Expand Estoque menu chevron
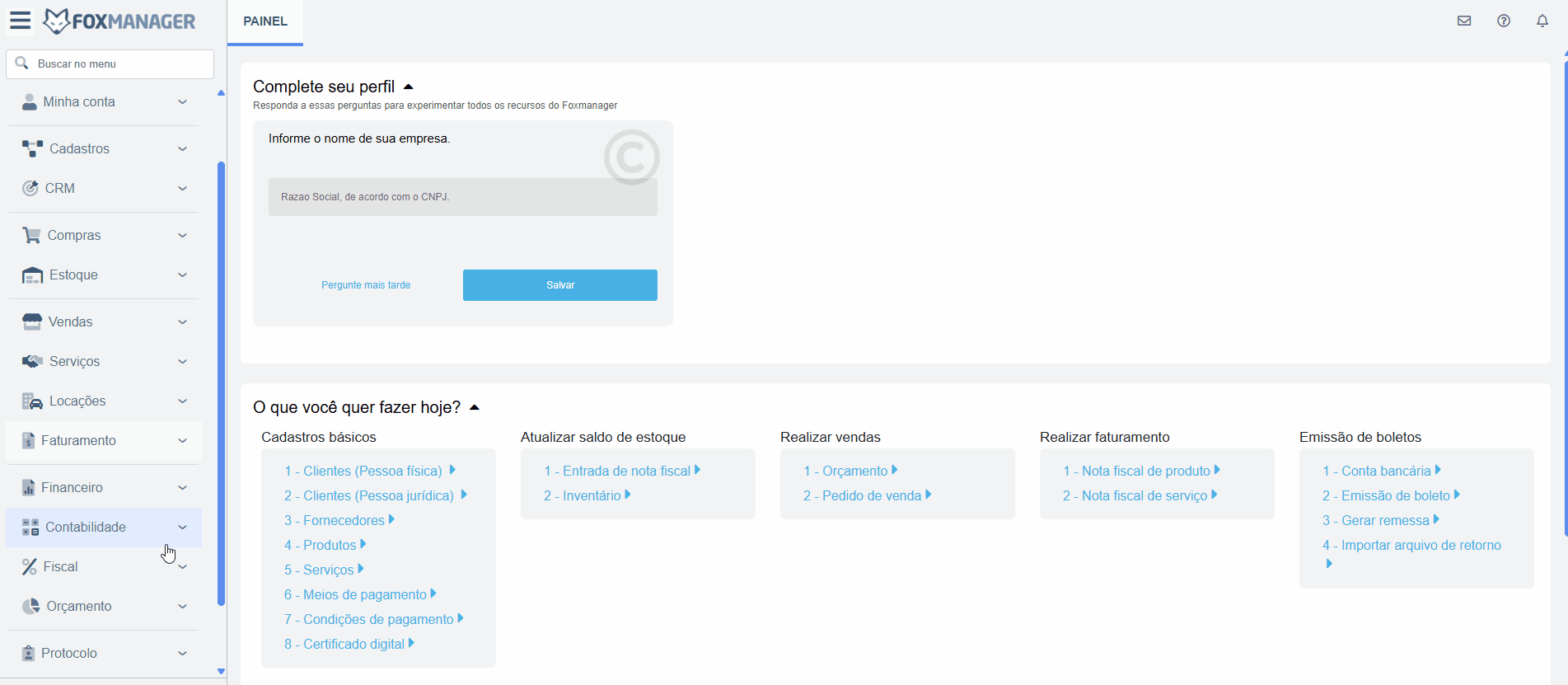This screenshot has height=685, width=1568. coord(183,274)
